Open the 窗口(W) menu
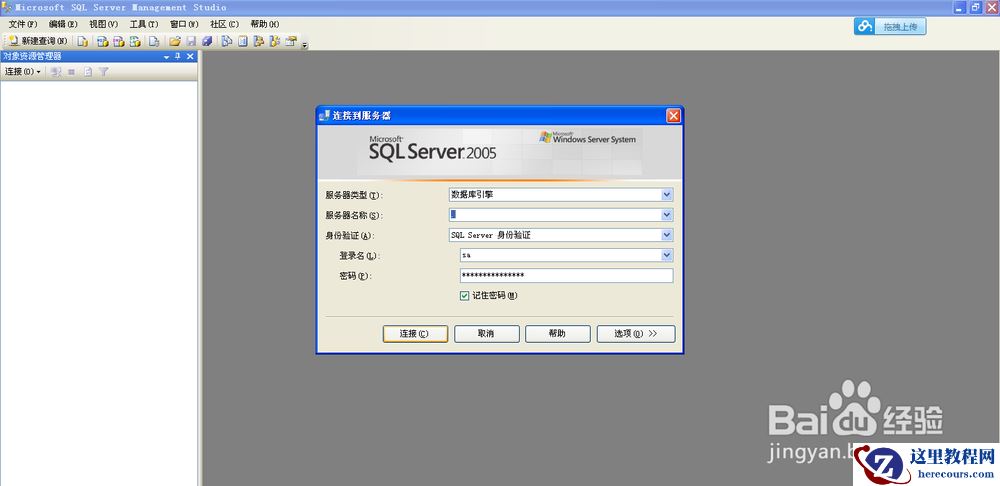The image size is (1000, 486). [184, 24]
